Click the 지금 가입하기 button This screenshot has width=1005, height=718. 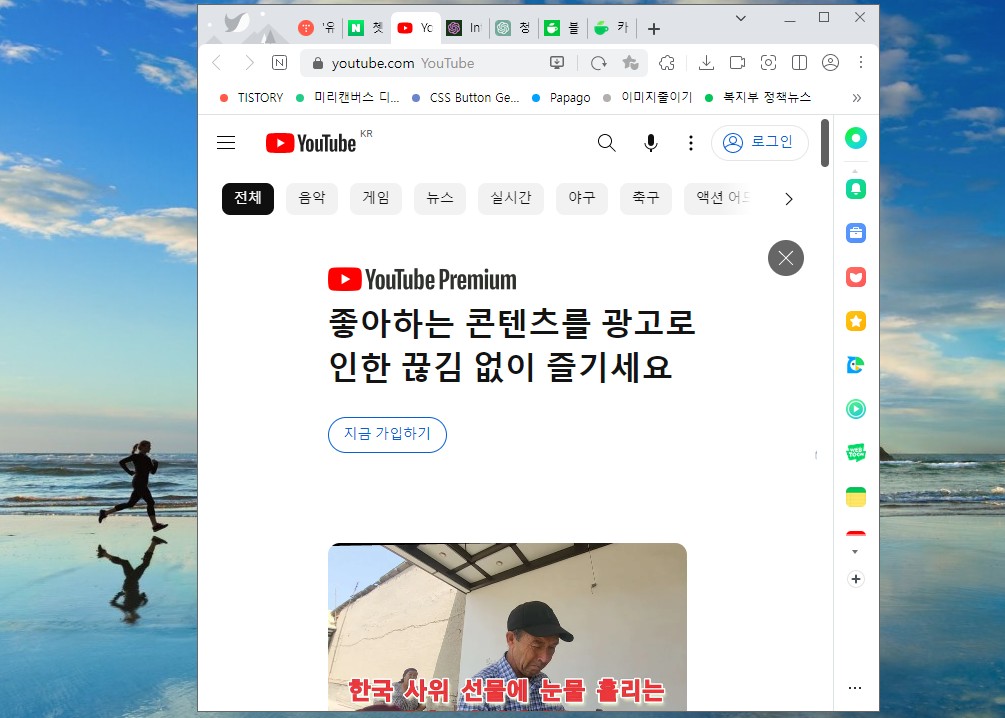click(387, 435)
